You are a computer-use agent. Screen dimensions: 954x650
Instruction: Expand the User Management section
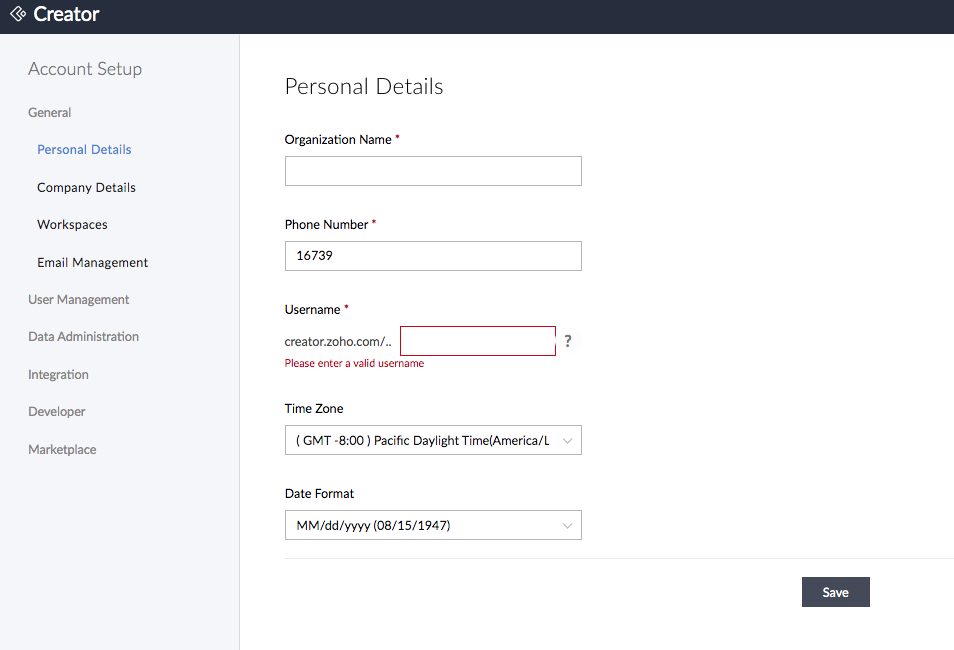(79, 300)
